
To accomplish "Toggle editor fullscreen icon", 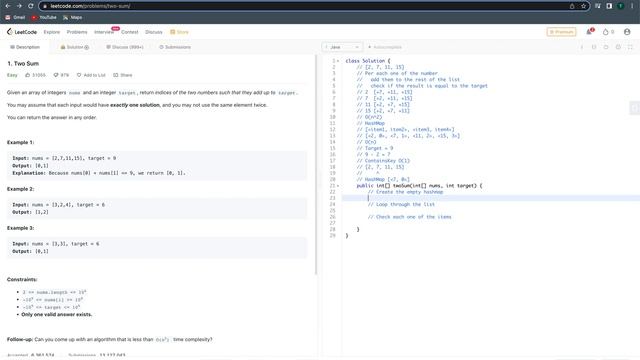I will coord(630,47).
